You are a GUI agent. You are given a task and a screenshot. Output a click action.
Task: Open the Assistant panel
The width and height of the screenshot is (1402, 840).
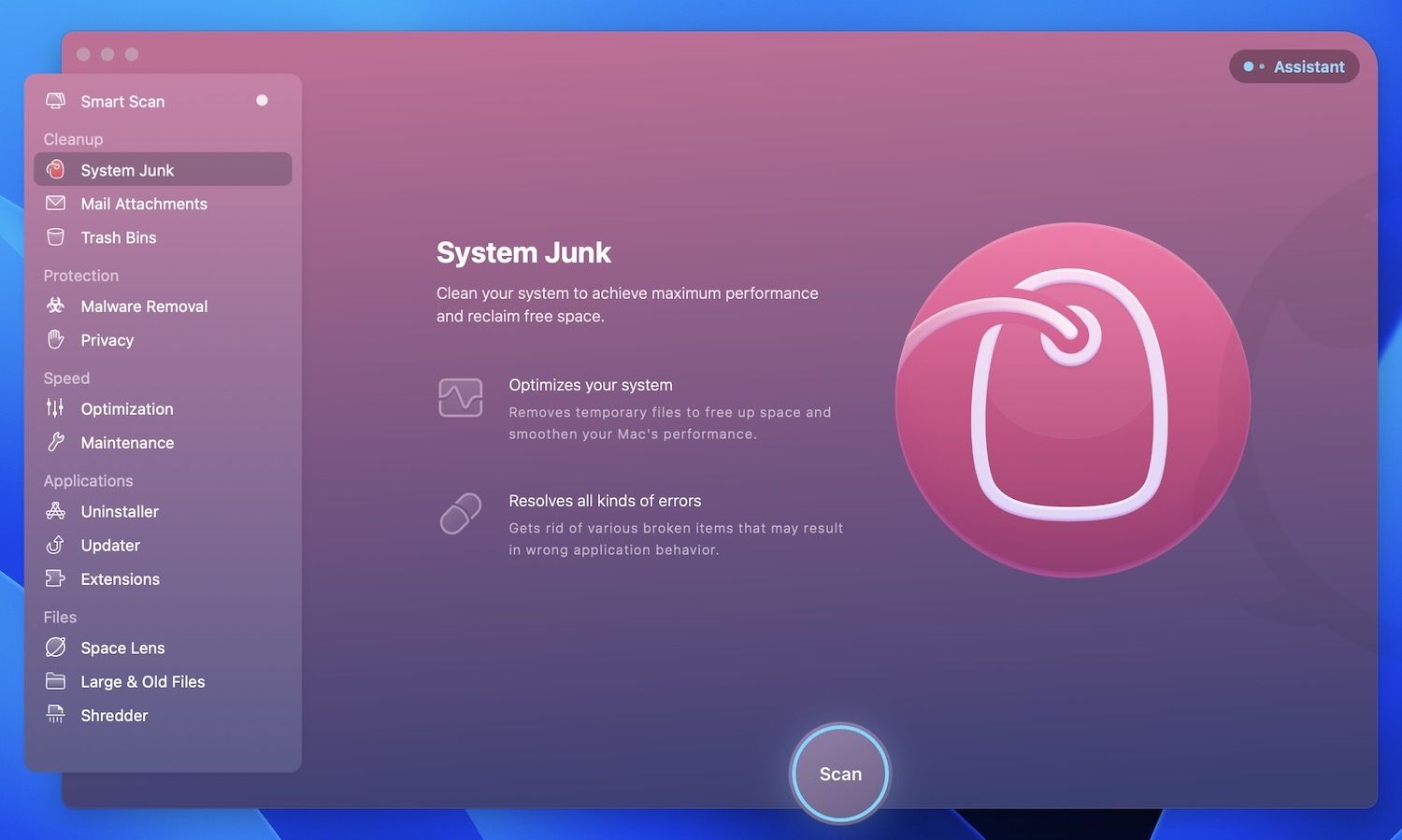tap(1294, 66)
